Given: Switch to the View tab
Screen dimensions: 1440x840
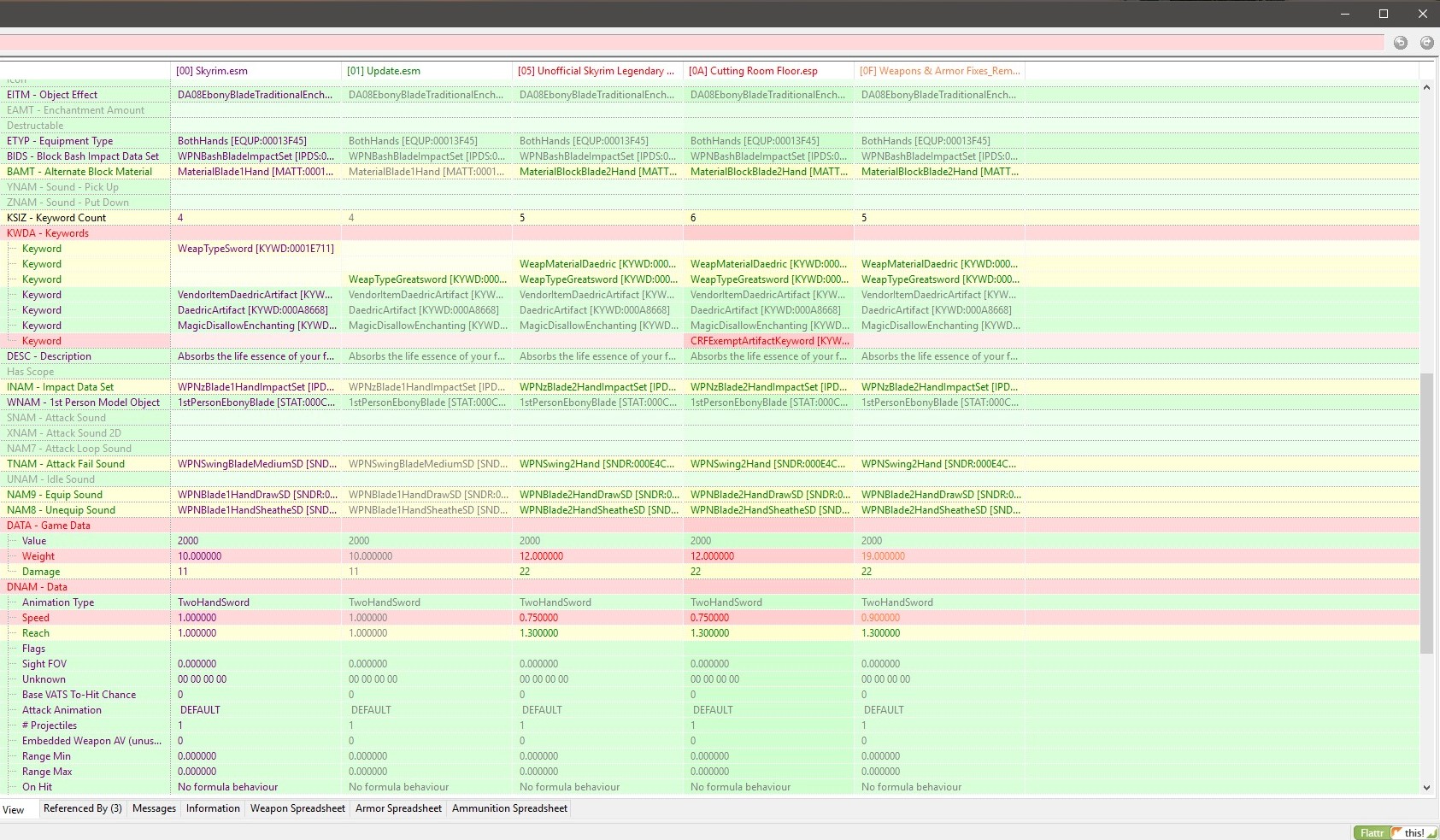Looking at the screenshot, I should point(14,809).
